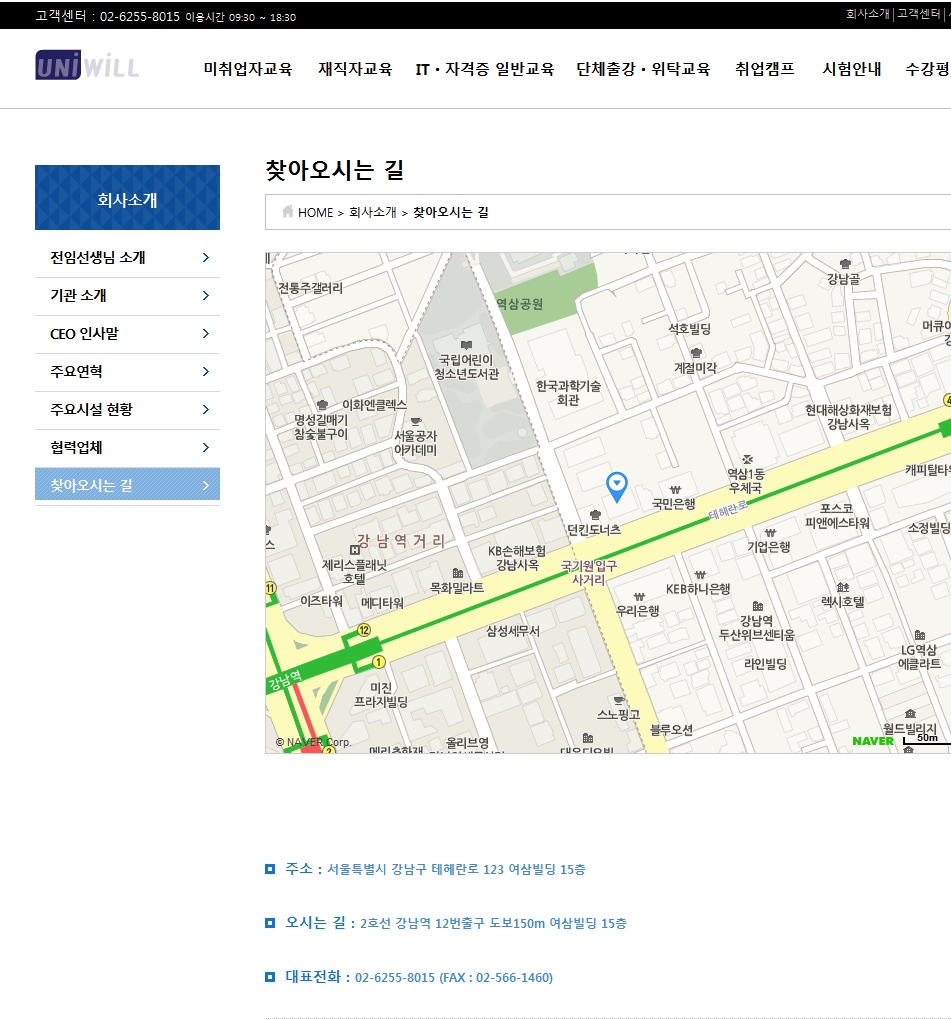Click the 강남역 두산위브센티움 building icon
This screenshot has height=1020, width=951.
[x=758, y=606]
